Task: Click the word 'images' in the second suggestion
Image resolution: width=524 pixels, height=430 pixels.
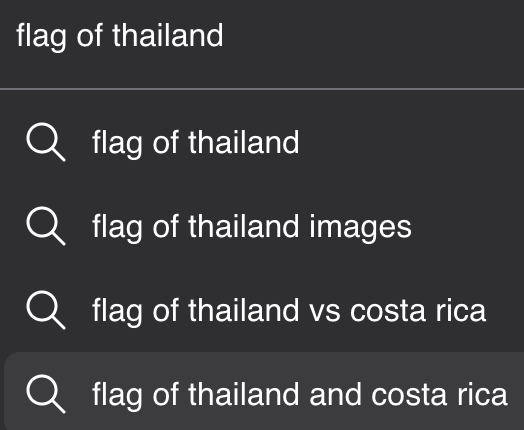Action: [x=360, y=227]
